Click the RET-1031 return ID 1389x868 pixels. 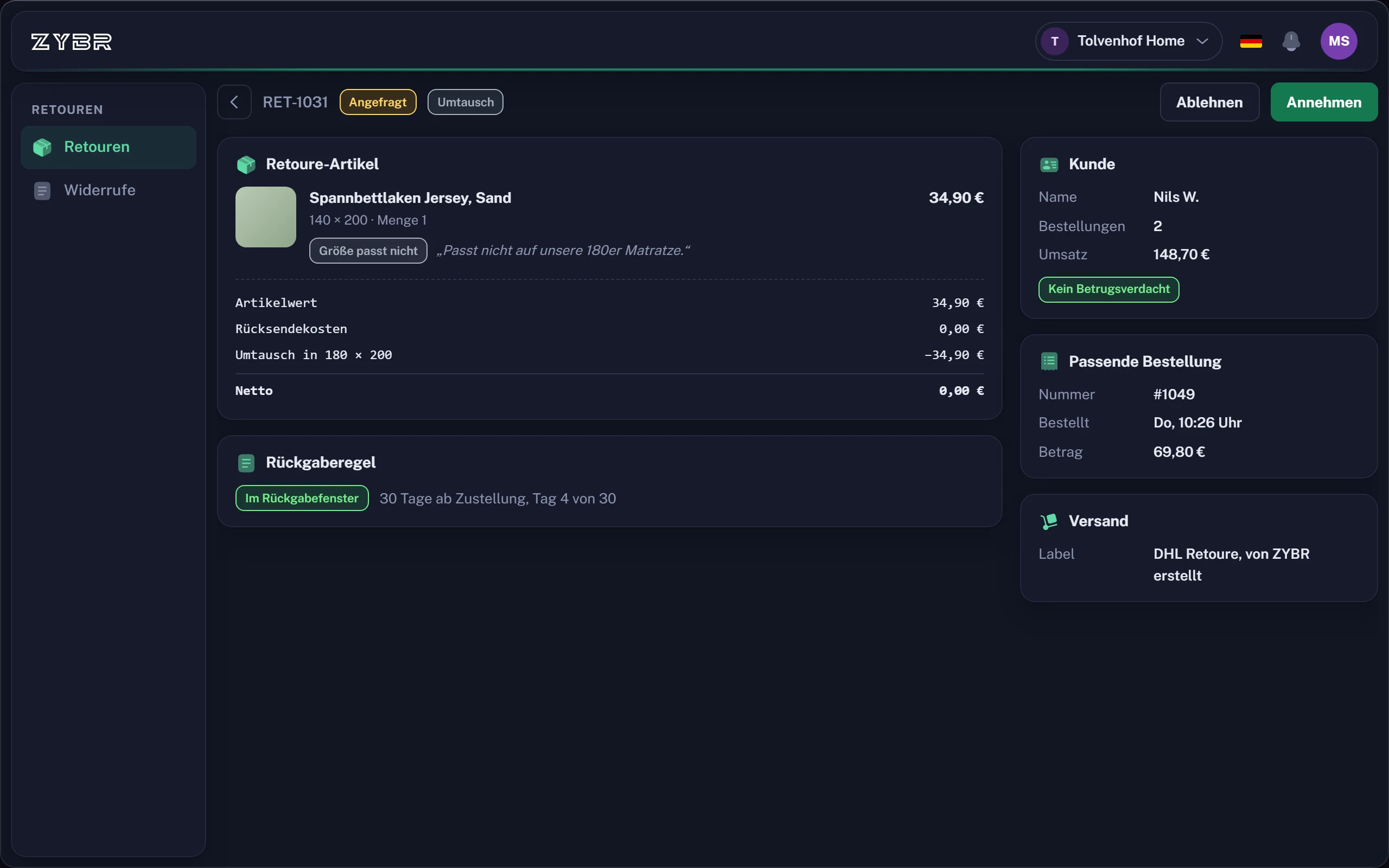coord(295,102)
